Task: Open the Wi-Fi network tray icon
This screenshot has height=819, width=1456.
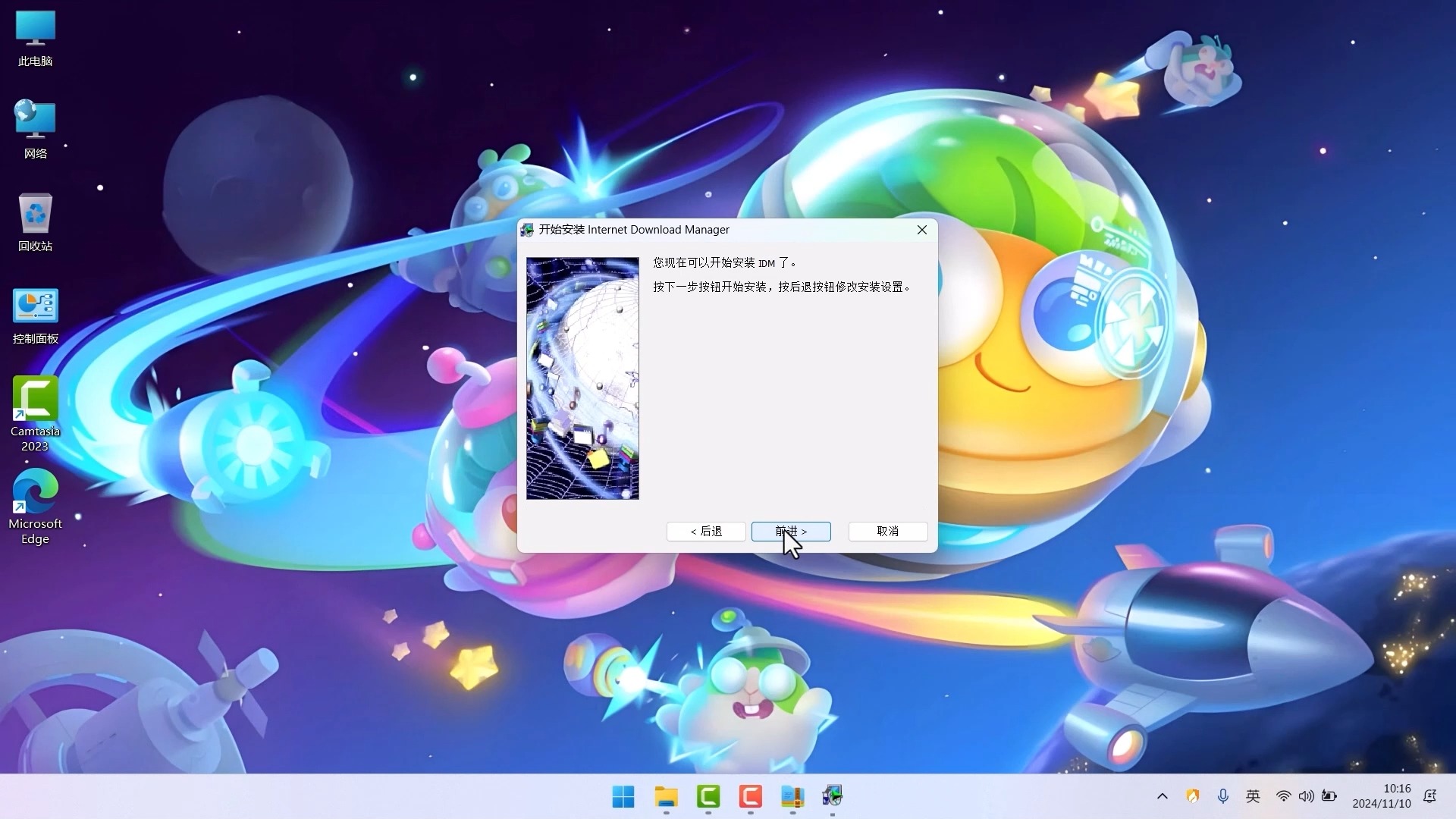Action: (1284, 796)
